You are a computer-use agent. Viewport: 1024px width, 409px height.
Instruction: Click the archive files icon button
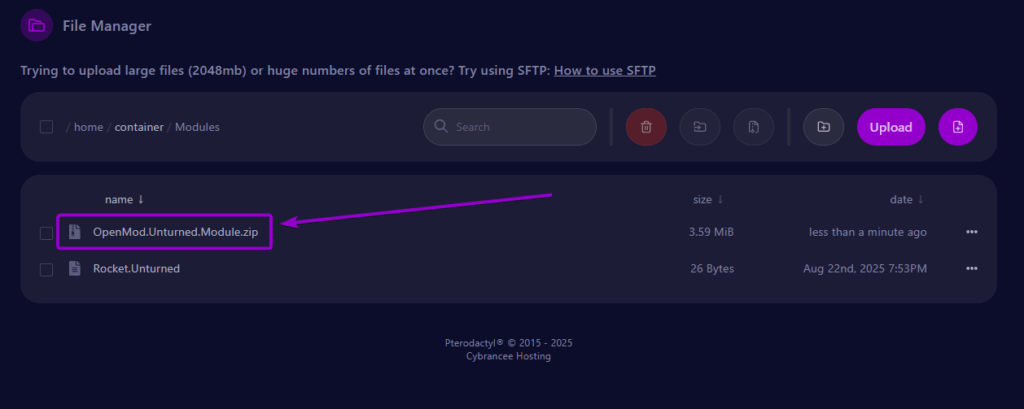click(x=753, y=127)
